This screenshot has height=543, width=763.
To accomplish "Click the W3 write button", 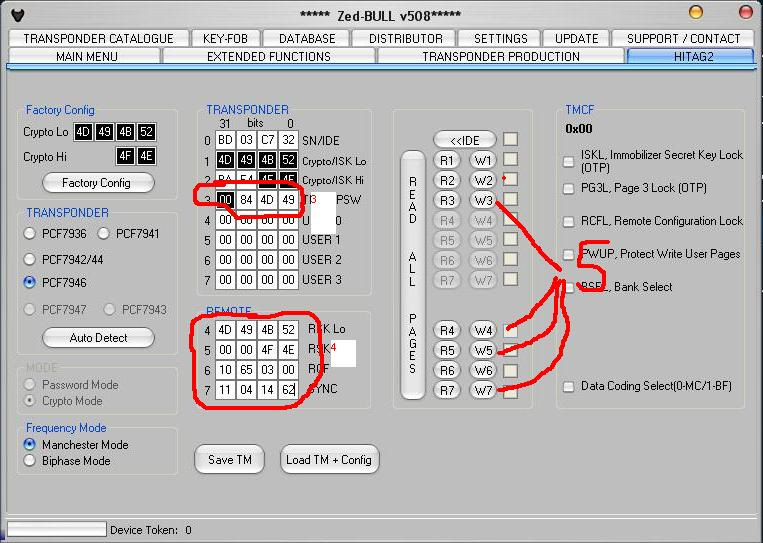I will point(483,200).
